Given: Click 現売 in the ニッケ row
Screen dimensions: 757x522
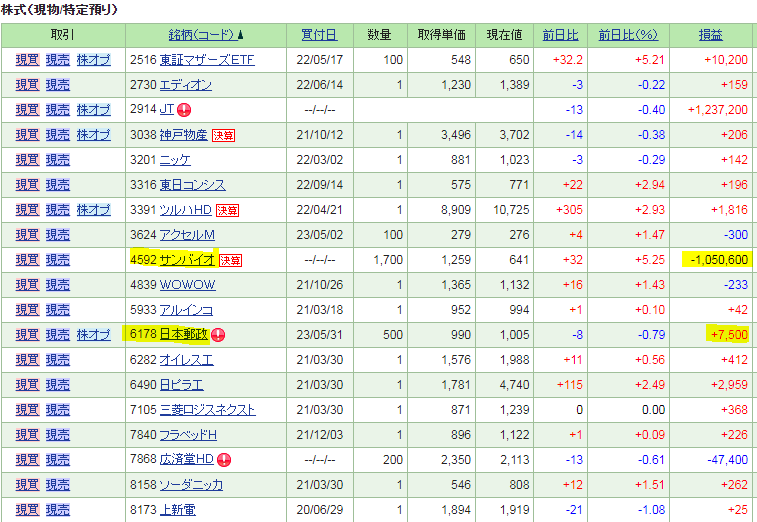Looking at the screenshot, I should [58, 160].
